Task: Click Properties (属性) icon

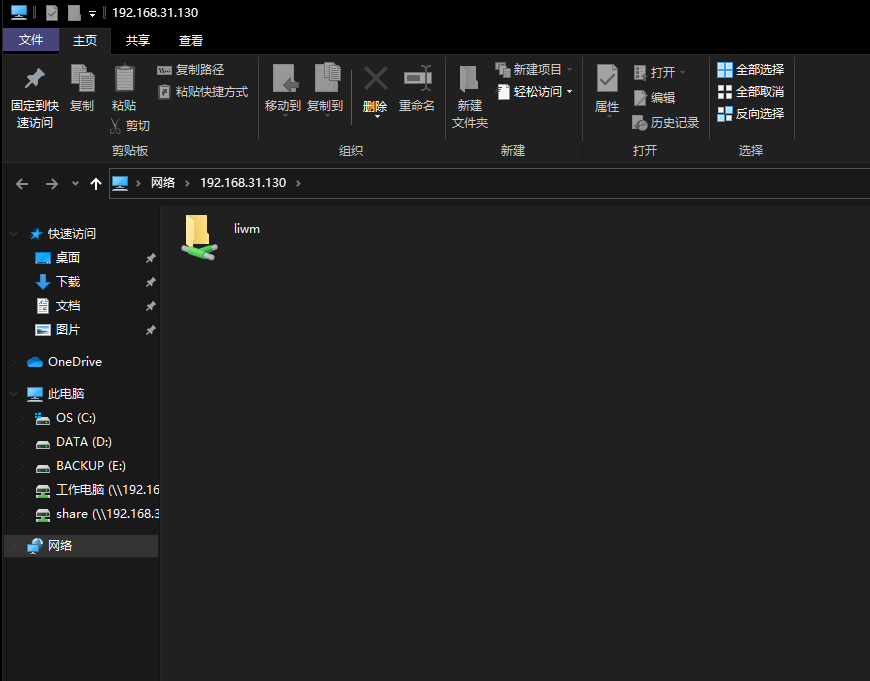Action: click(x=607, y=78)
